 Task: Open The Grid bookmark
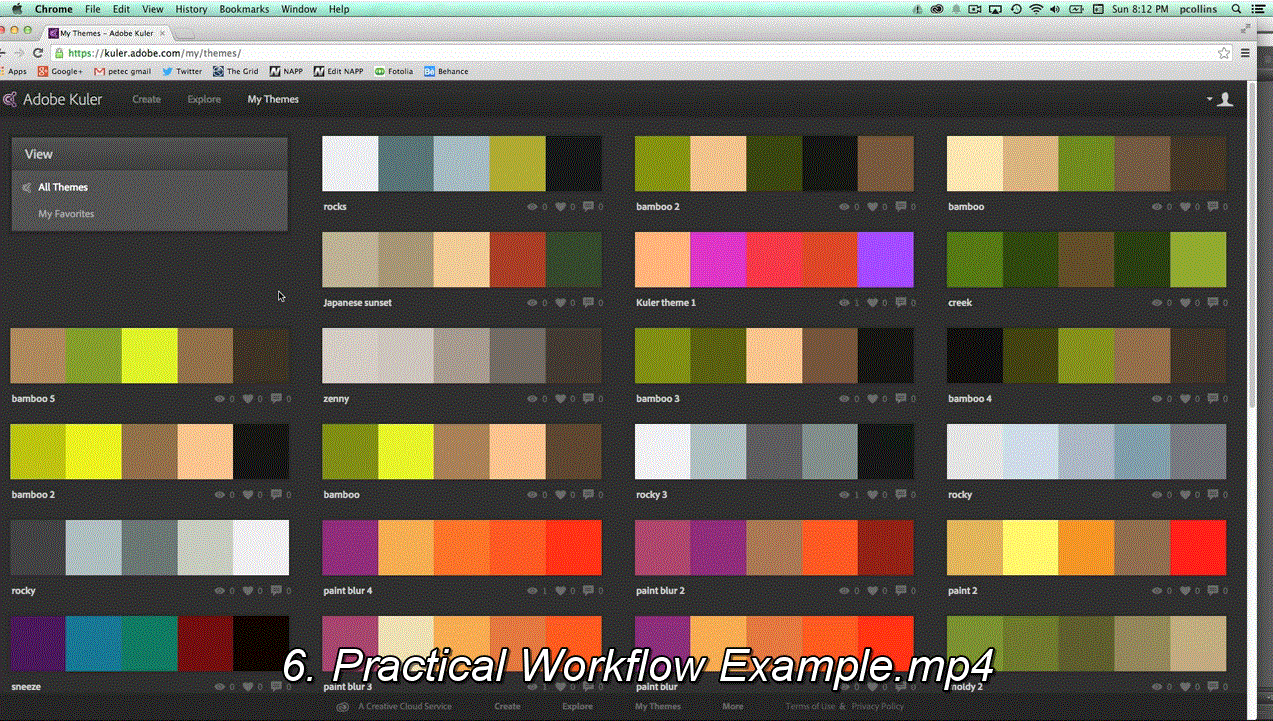tap(236, 71)
